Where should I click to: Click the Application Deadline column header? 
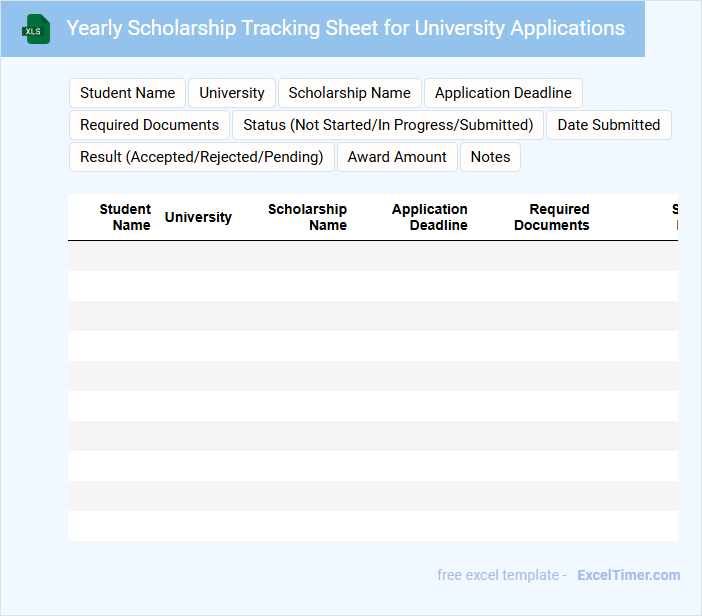[x=429, y=217]
